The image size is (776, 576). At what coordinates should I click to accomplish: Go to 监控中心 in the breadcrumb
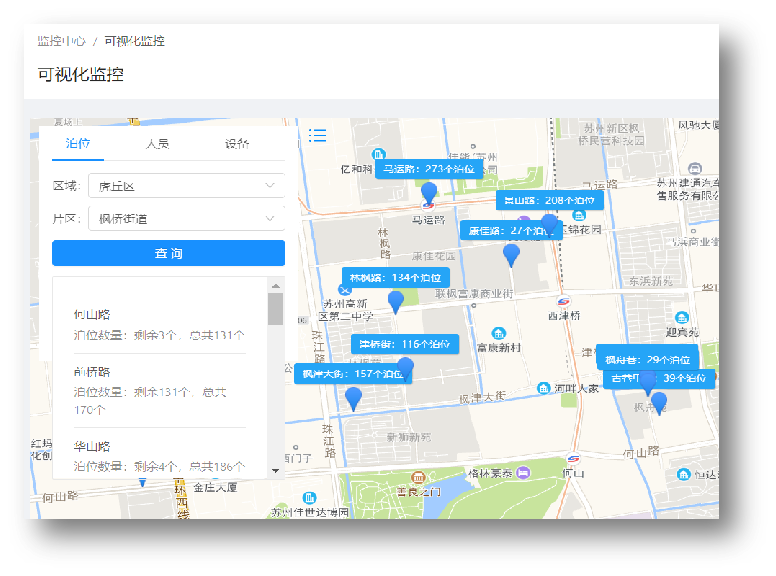pos(61,41)
